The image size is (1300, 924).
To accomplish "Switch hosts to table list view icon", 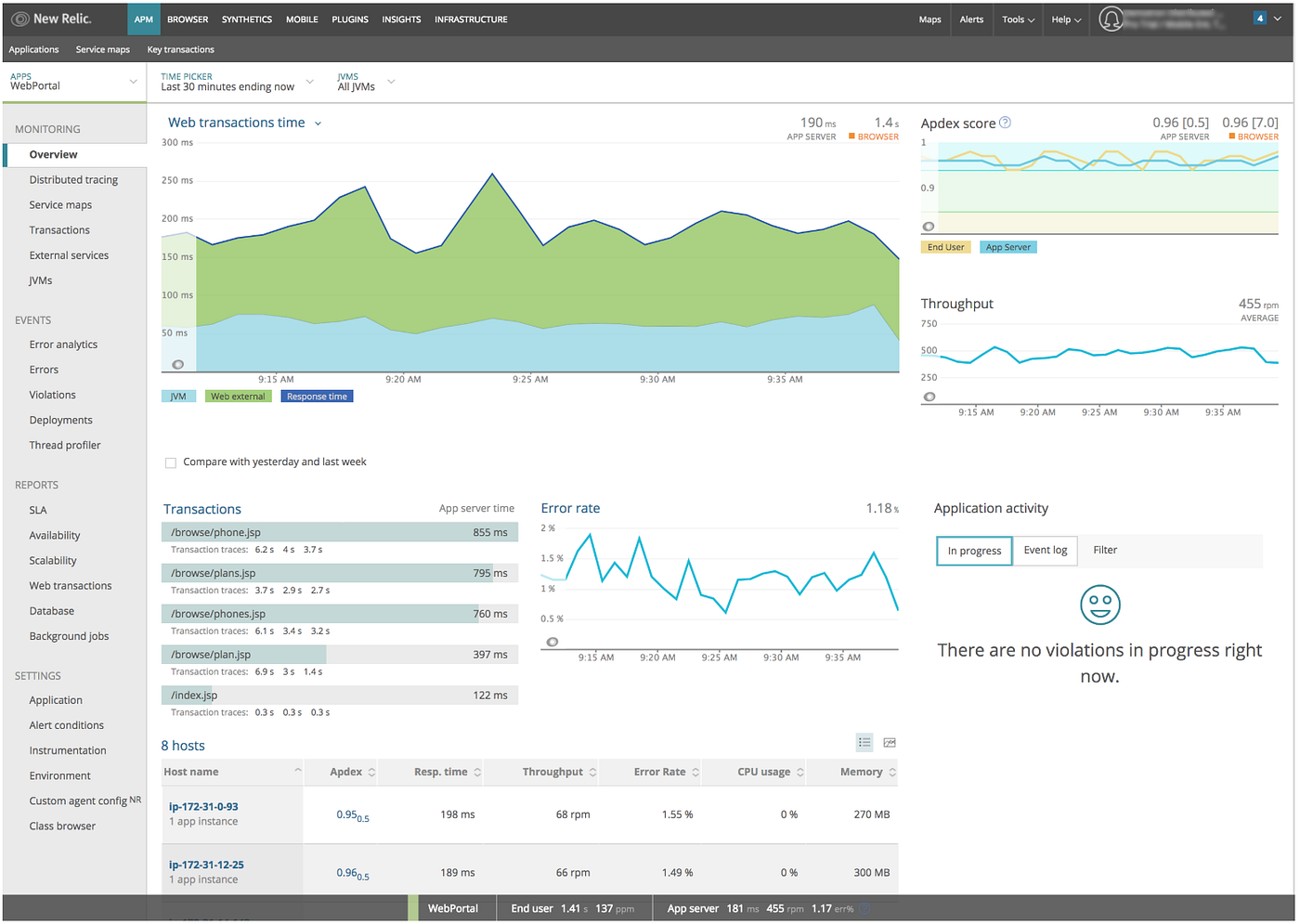I will (x=864, y=742).
